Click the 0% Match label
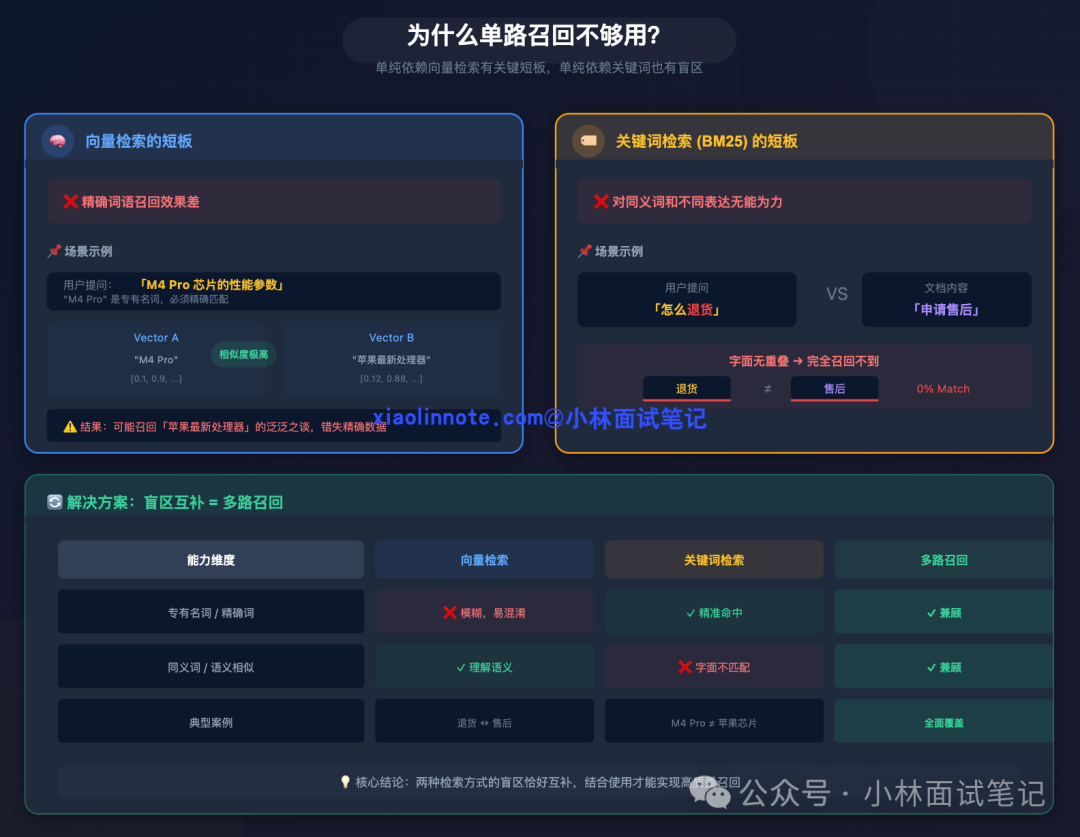The width and height of the screenshot is (1080, 837). (943, 389)
